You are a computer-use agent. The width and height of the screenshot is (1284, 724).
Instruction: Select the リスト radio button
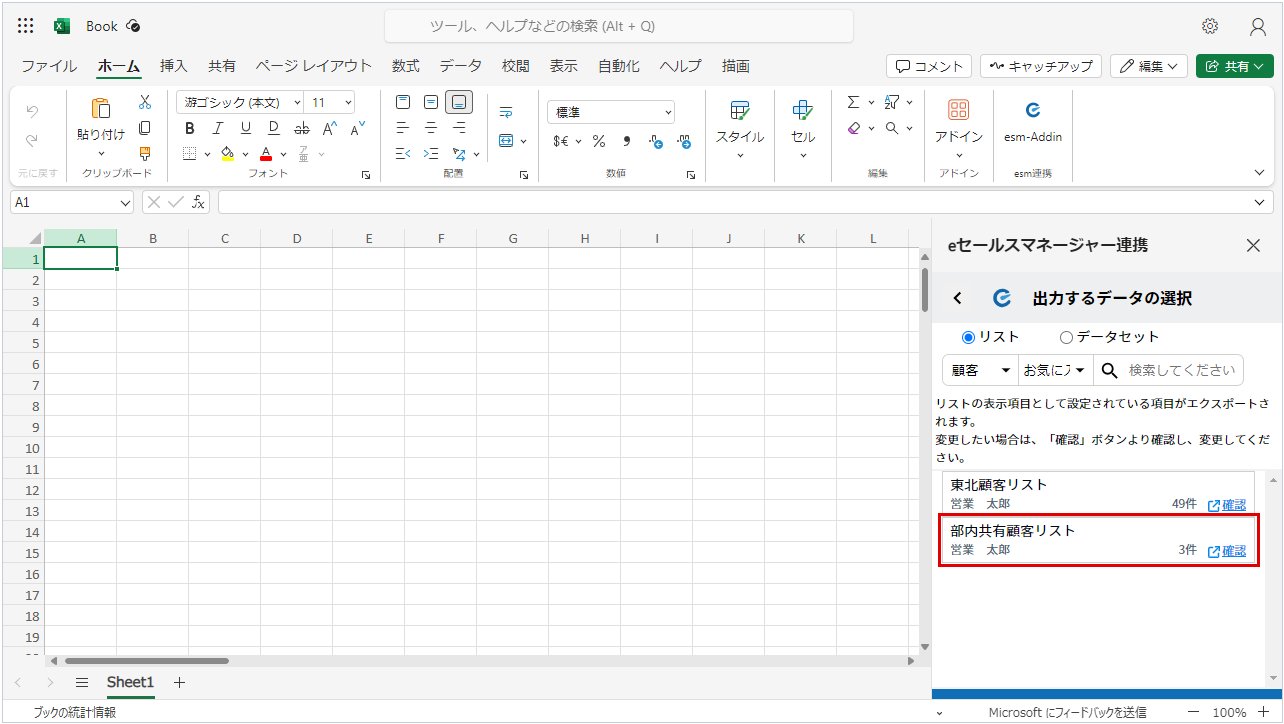click(x=968, y=337)
